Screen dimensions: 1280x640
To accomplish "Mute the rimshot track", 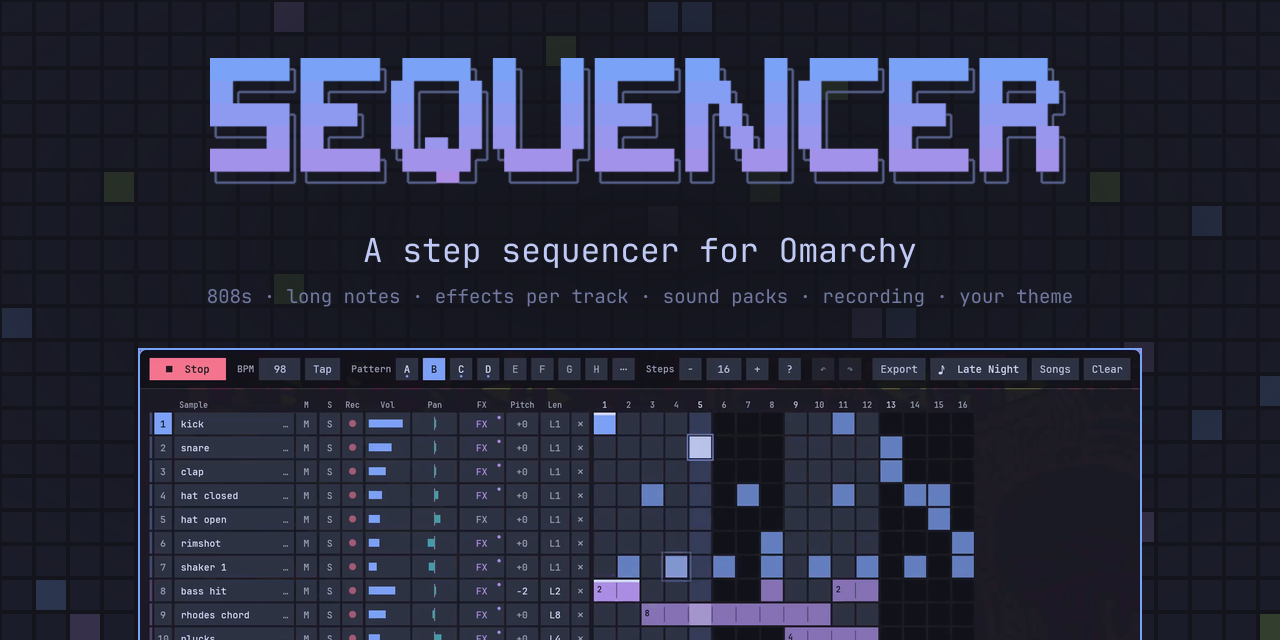I will coord(307,544).
